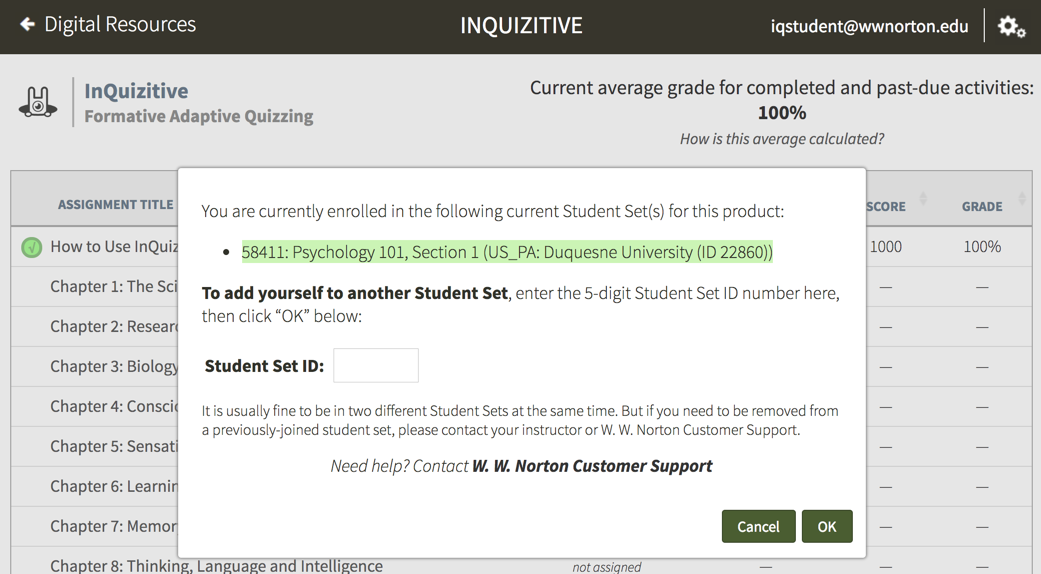Open the Chapter 3 Biology assignment row
Viewport: 1041px width, 574px height.
[x=114, y=366]
